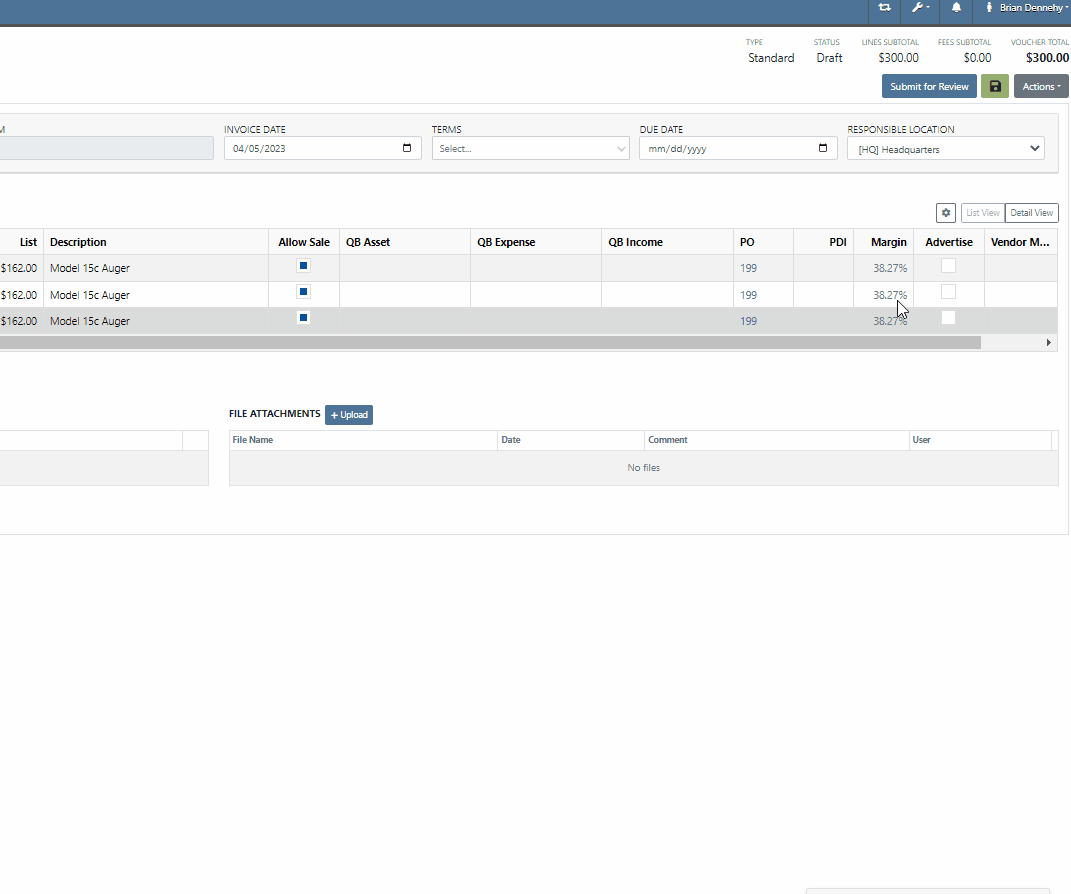Viewport: 1071px width, 894px height.
Task: Open the wrench tools menu
Action: [920, 8]
